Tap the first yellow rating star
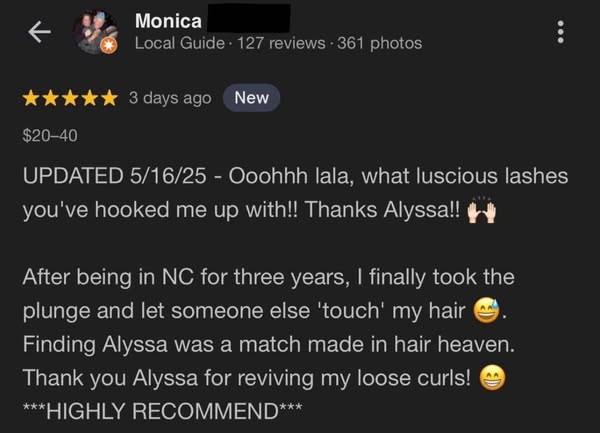Viewport: 600px width, 433px height. 30,98
